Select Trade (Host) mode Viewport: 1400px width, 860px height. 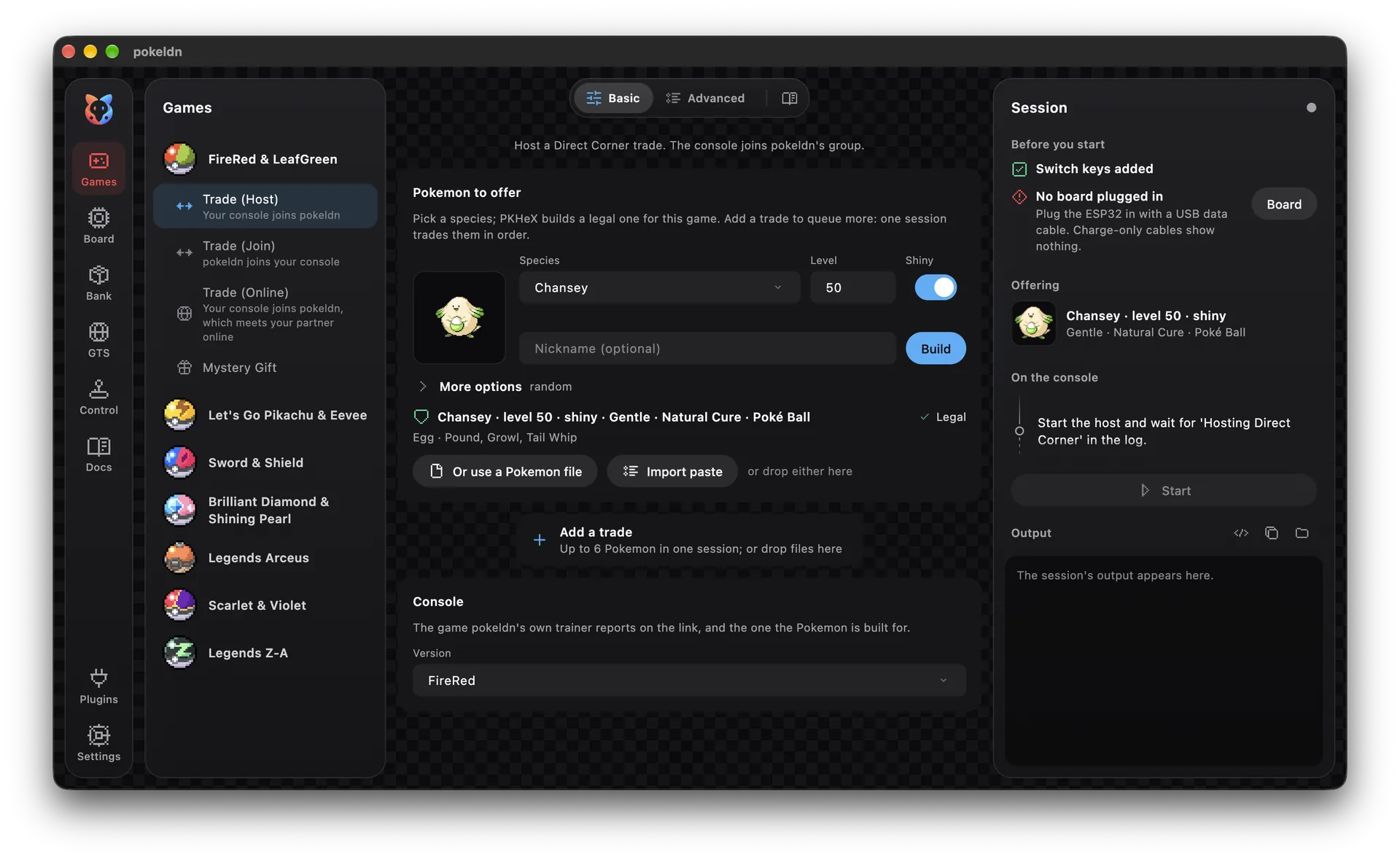[265, 206]
